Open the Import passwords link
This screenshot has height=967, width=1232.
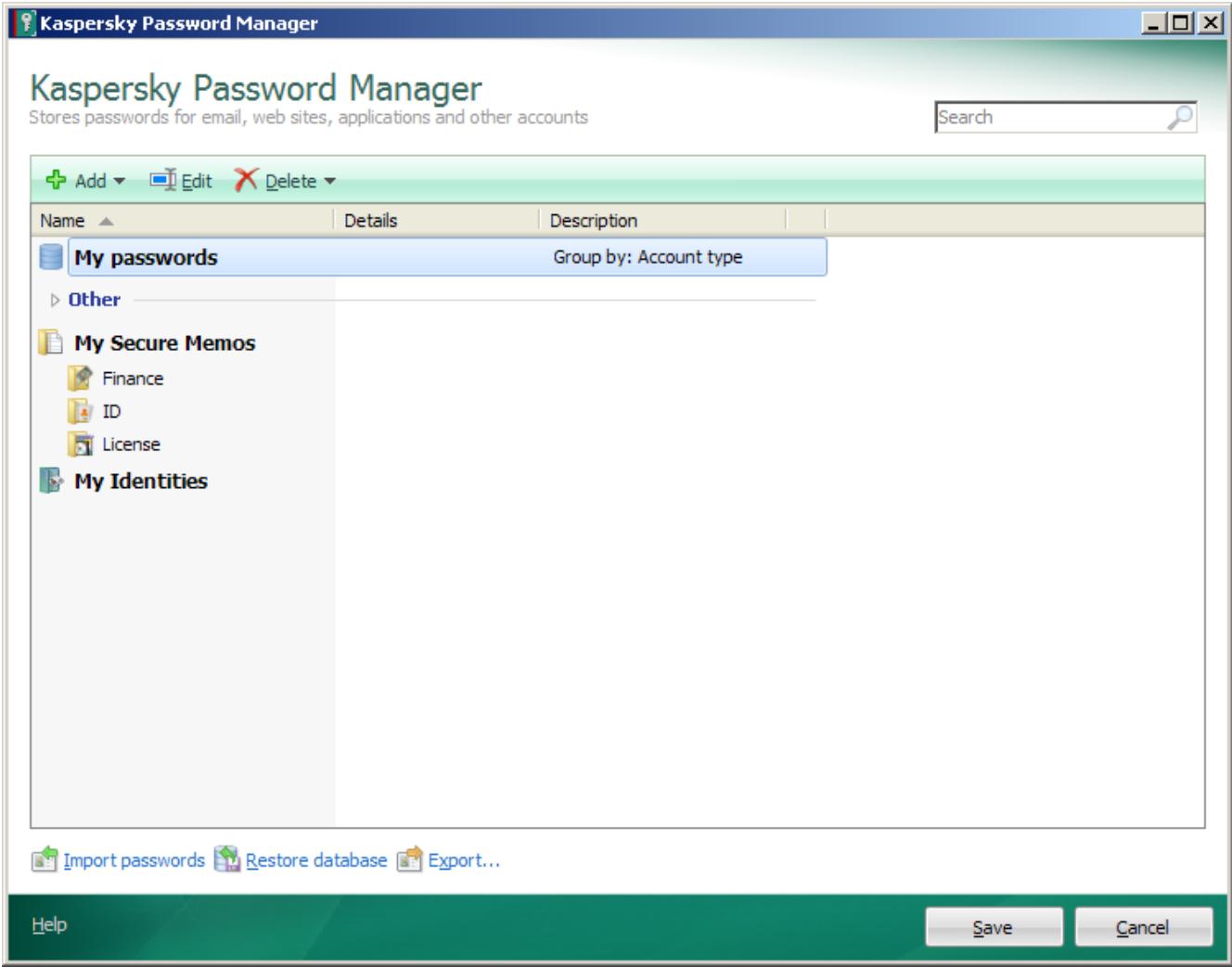[x=134, y=860]
